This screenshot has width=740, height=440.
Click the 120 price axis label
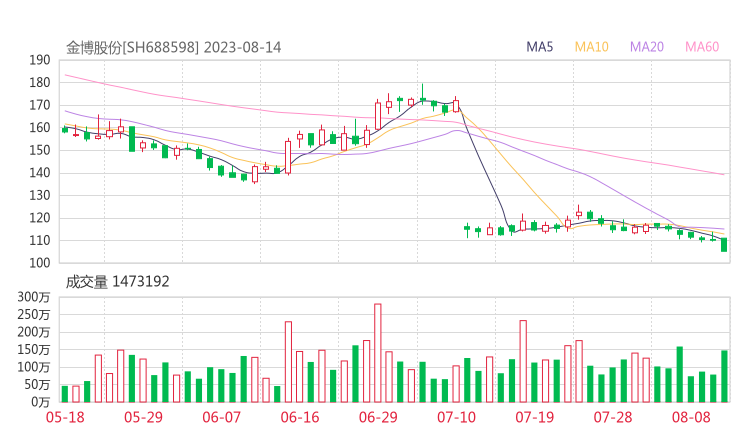40,218
